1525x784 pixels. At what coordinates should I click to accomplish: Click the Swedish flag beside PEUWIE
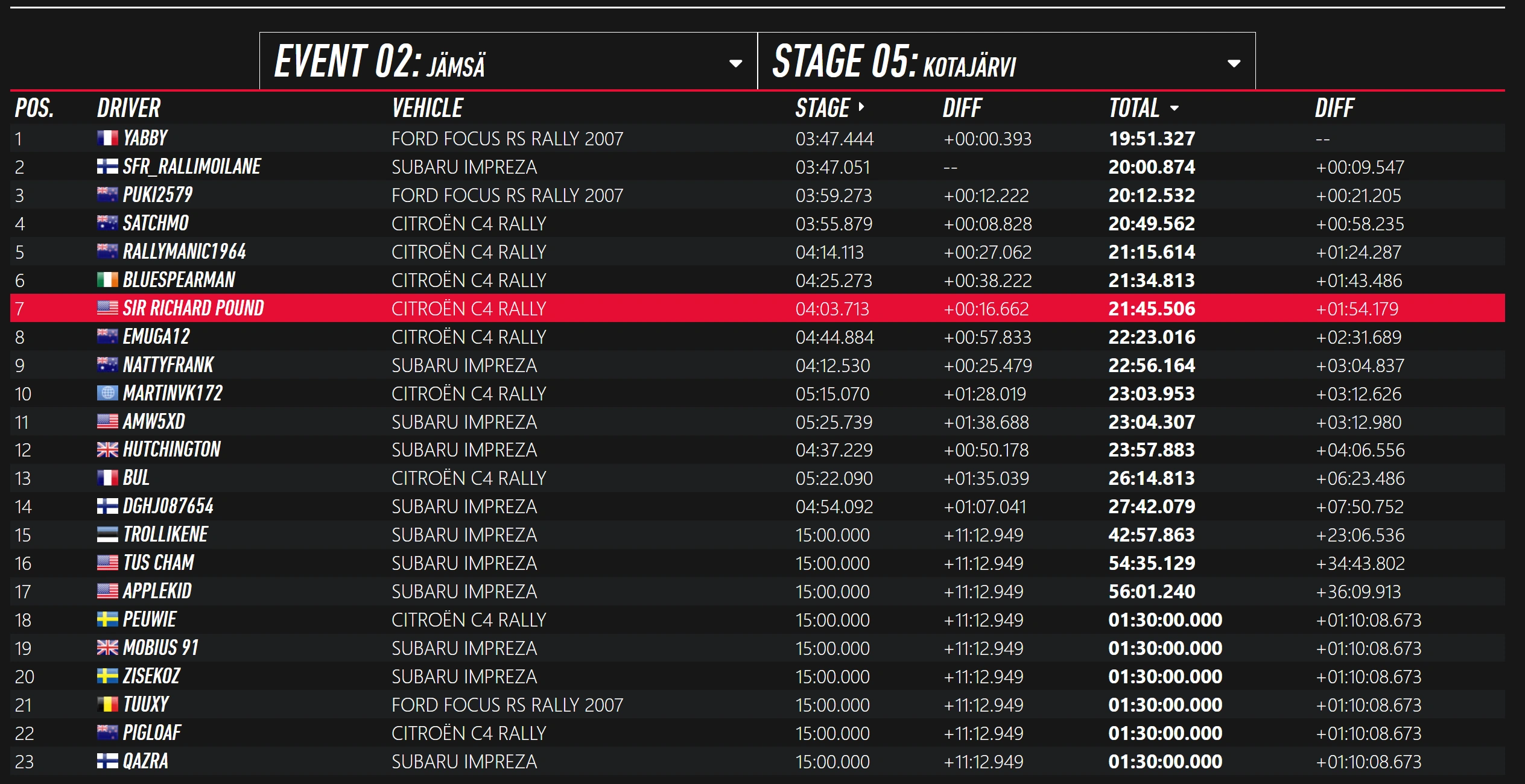tap(107, 619)
